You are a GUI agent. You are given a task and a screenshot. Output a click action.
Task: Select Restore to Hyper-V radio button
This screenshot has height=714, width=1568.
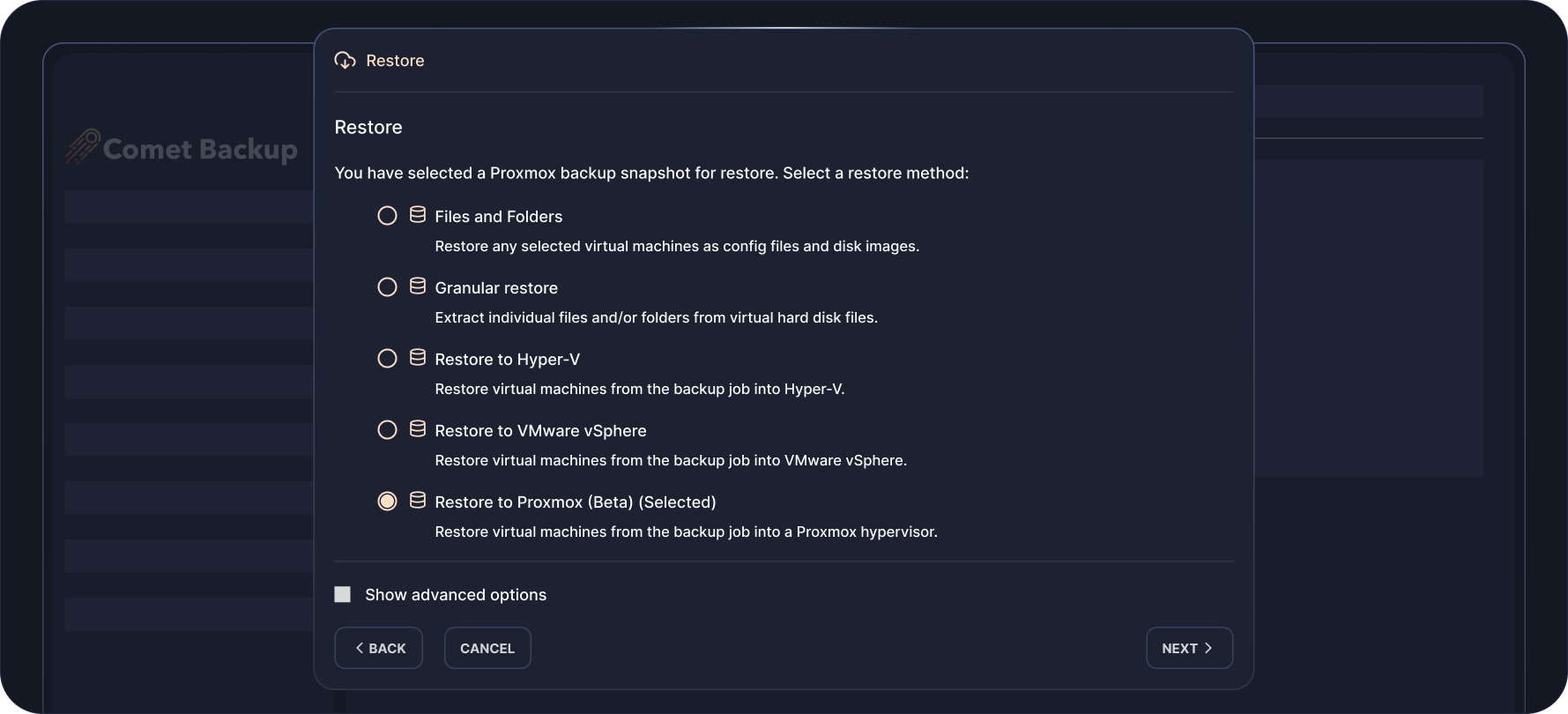point(387,359)
